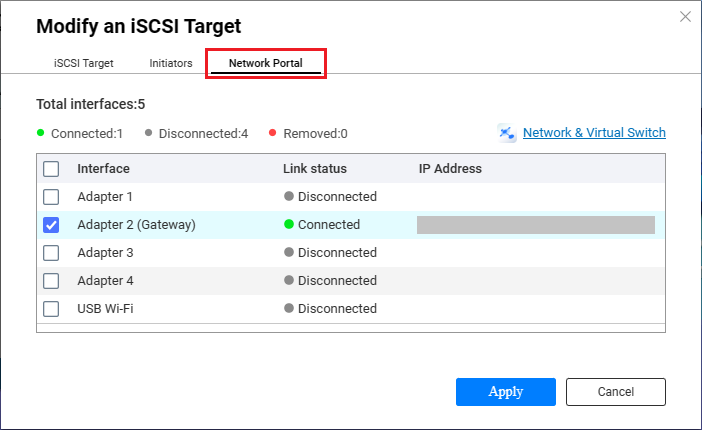Click the green Connected status dot in Adapter 2 row

tap(289, 224)
